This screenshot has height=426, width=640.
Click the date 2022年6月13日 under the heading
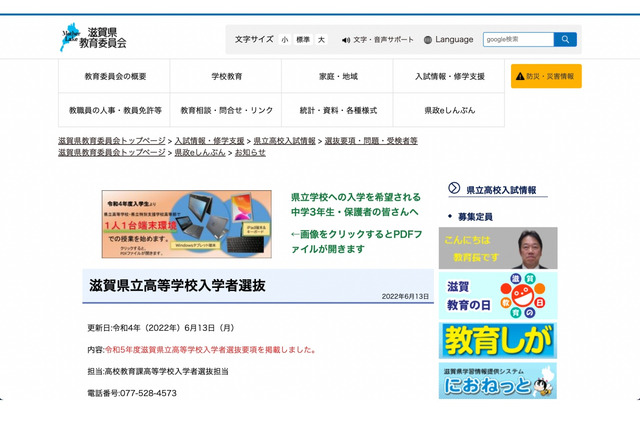click(x=405, y=297)
